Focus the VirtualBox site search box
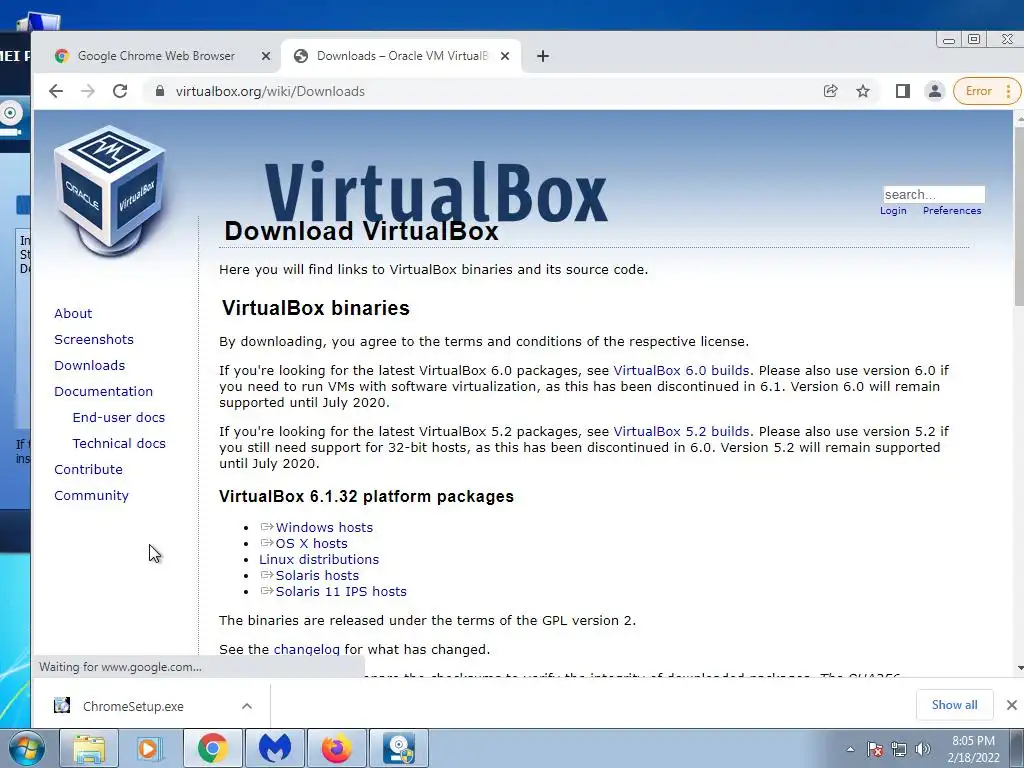 [x=934, y=195]
